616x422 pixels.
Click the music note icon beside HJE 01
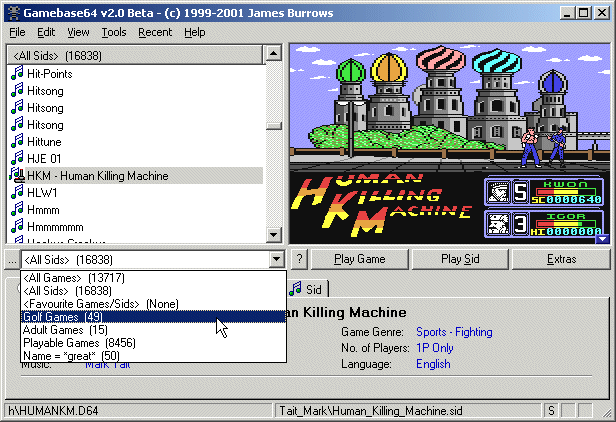17,158
